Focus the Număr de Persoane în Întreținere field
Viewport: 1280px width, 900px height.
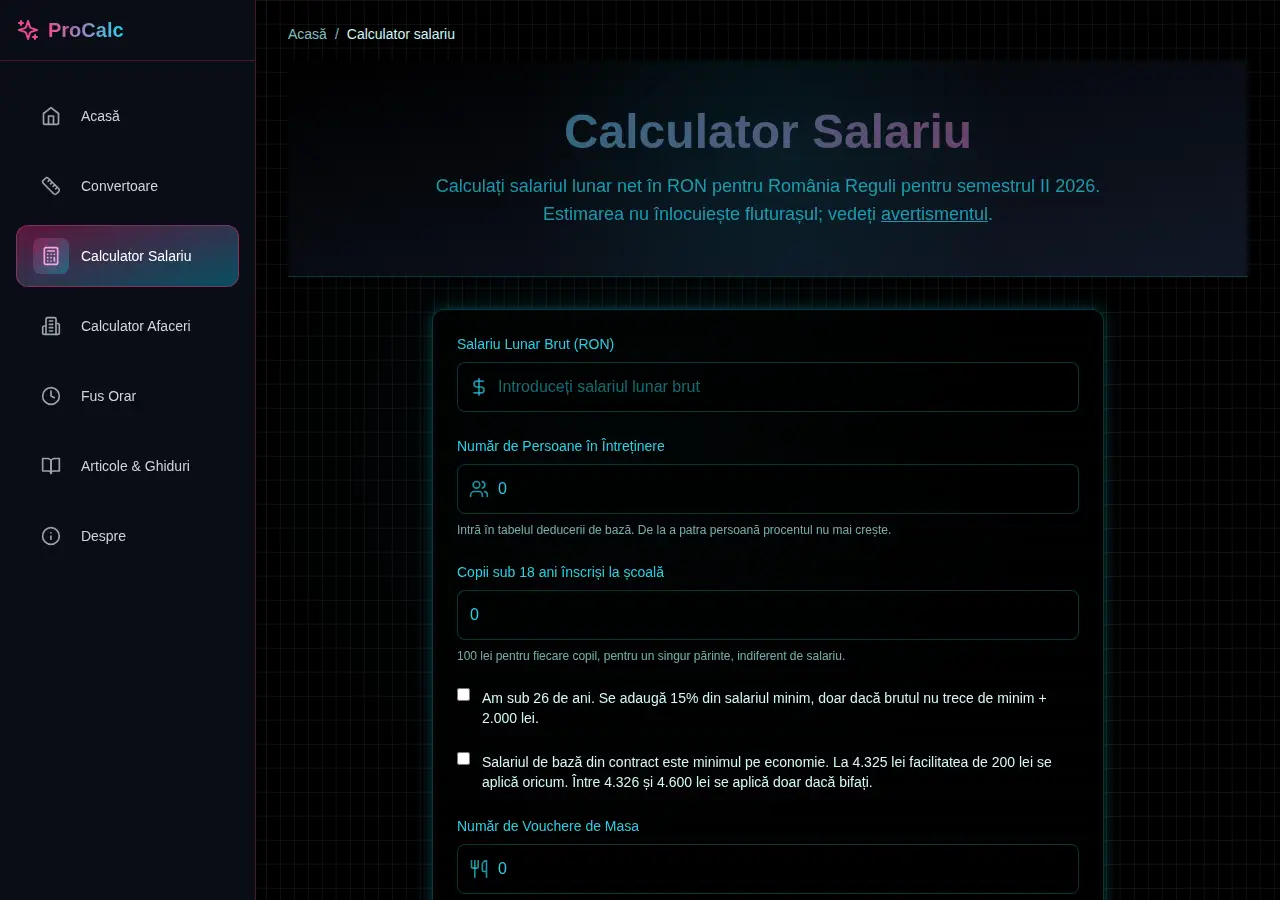(x=768, y=489)
